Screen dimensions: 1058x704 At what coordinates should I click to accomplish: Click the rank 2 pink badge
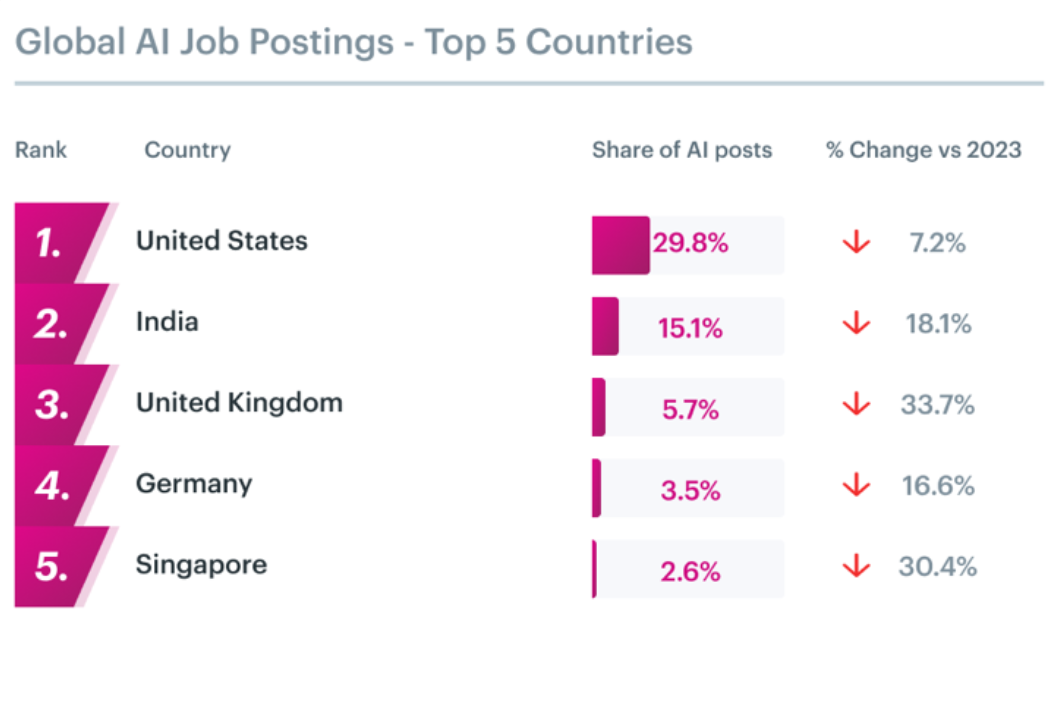tap(61, 324)
